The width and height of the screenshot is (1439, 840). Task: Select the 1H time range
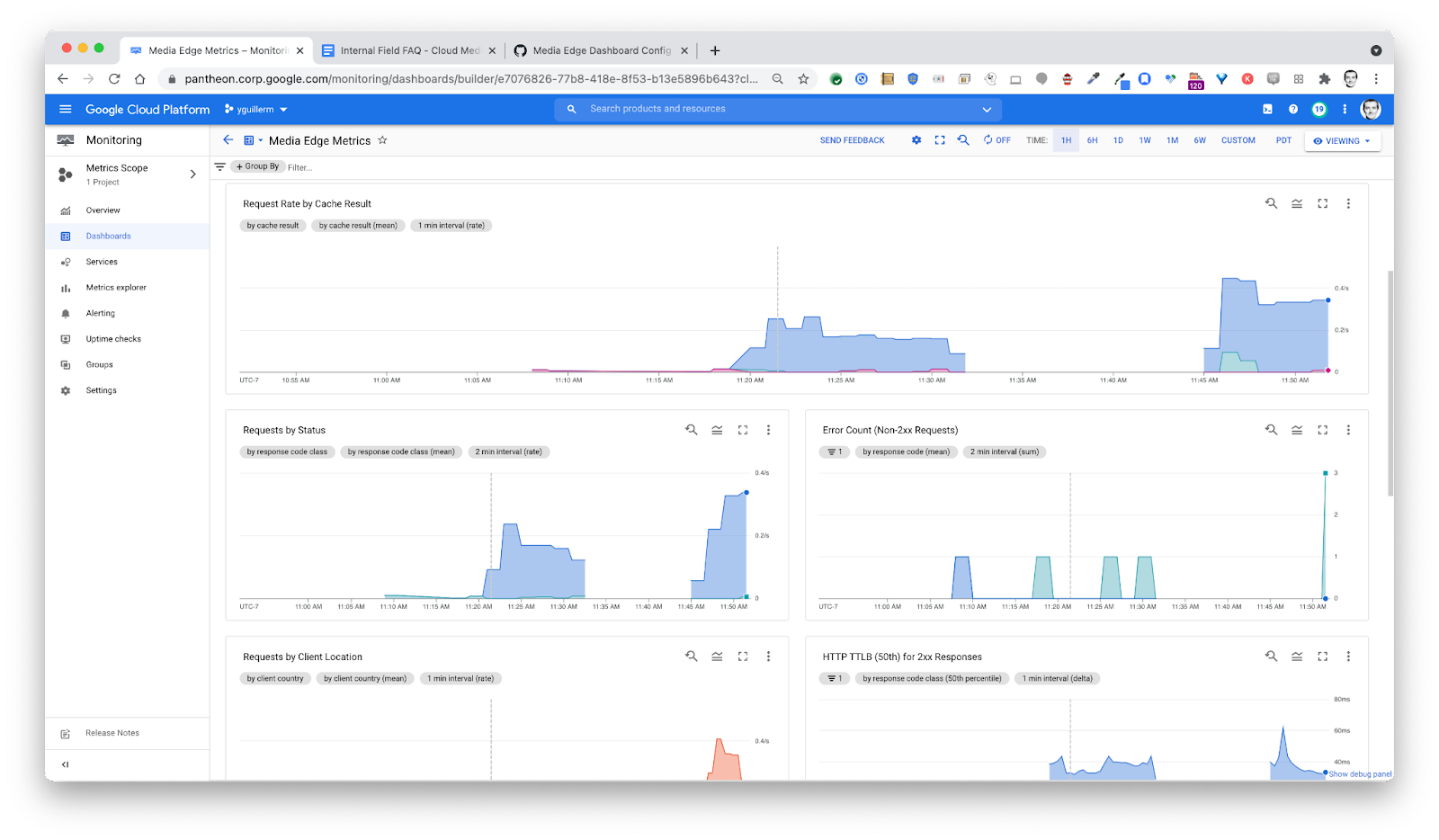pyautogui.click(x=1066, y=140)
